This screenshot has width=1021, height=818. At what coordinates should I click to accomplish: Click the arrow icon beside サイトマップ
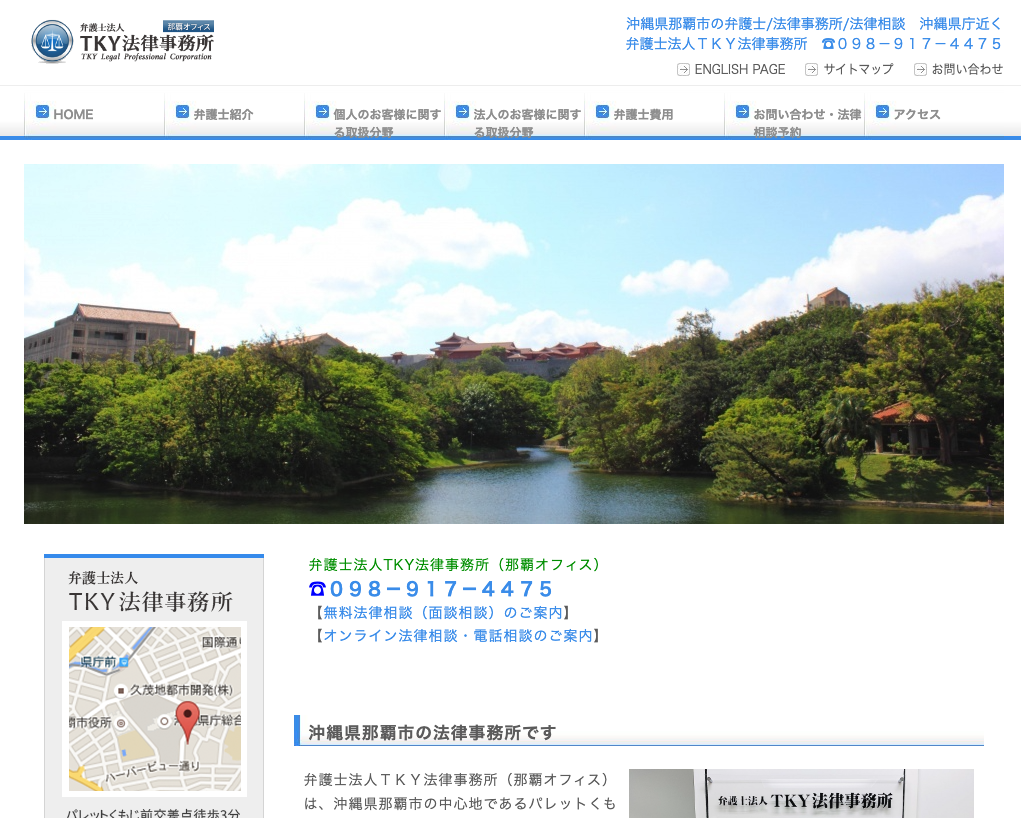coord(811,69)
